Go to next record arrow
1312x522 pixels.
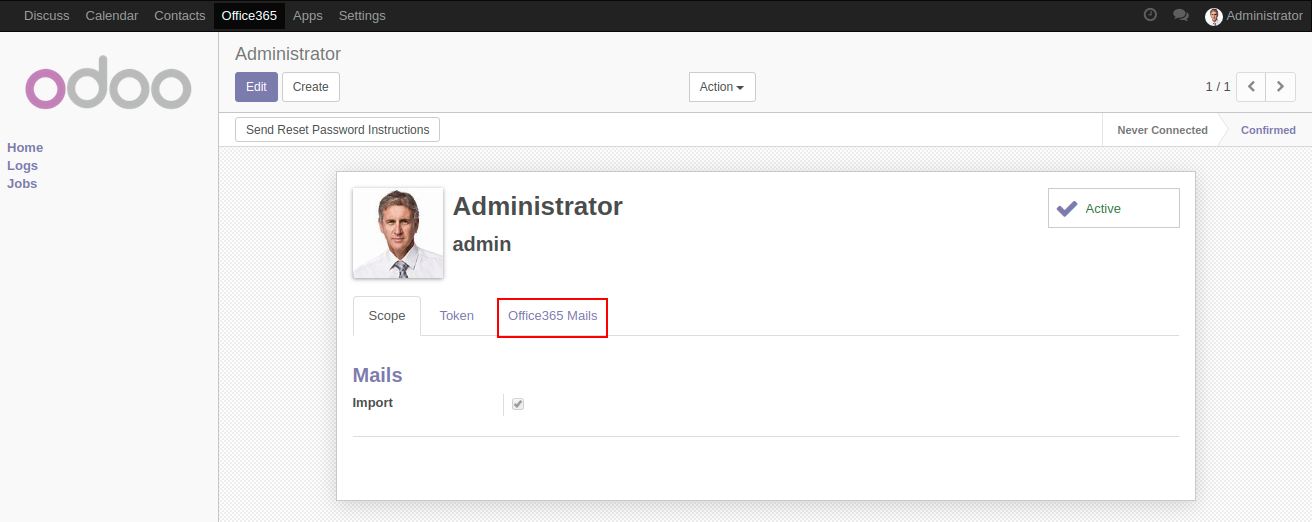pos(1281,87)
